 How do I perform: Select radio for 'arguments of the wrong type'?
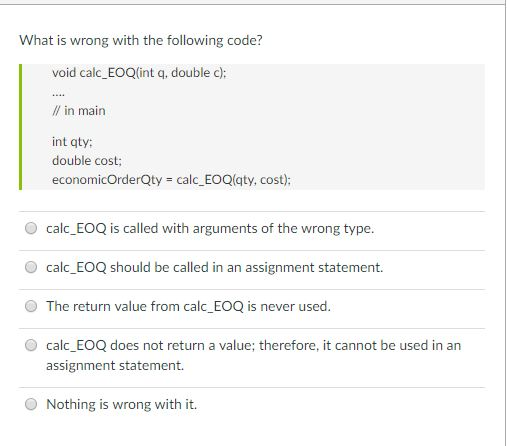[x=31, y=228]
